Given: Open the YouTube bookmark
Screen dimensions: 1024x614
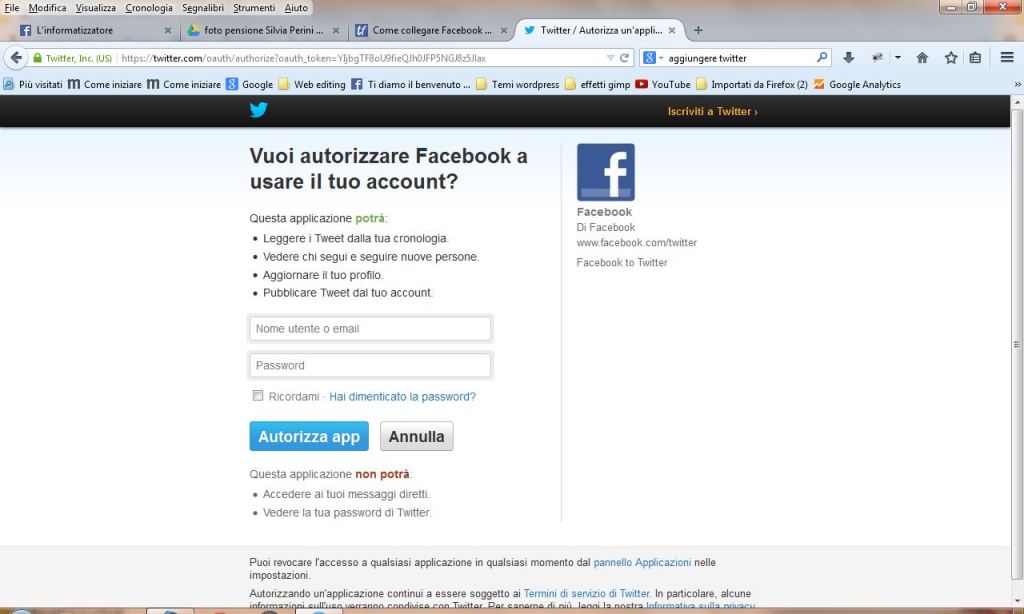Looking at the screenshot, I should pos(663,84).
